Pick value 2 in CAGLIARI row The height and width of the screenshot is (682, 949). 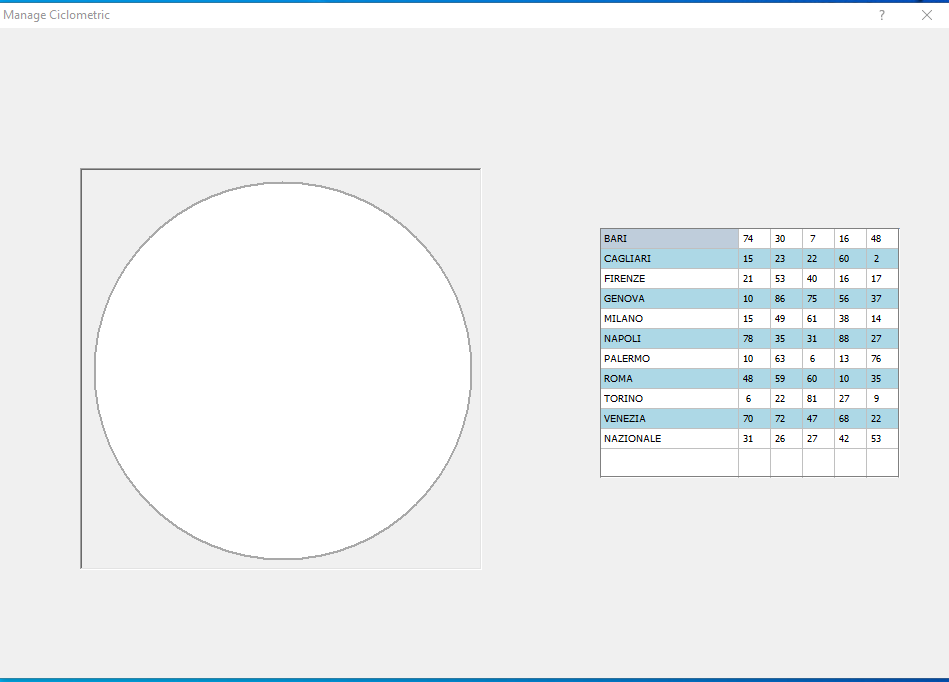(x=882, y=258)
